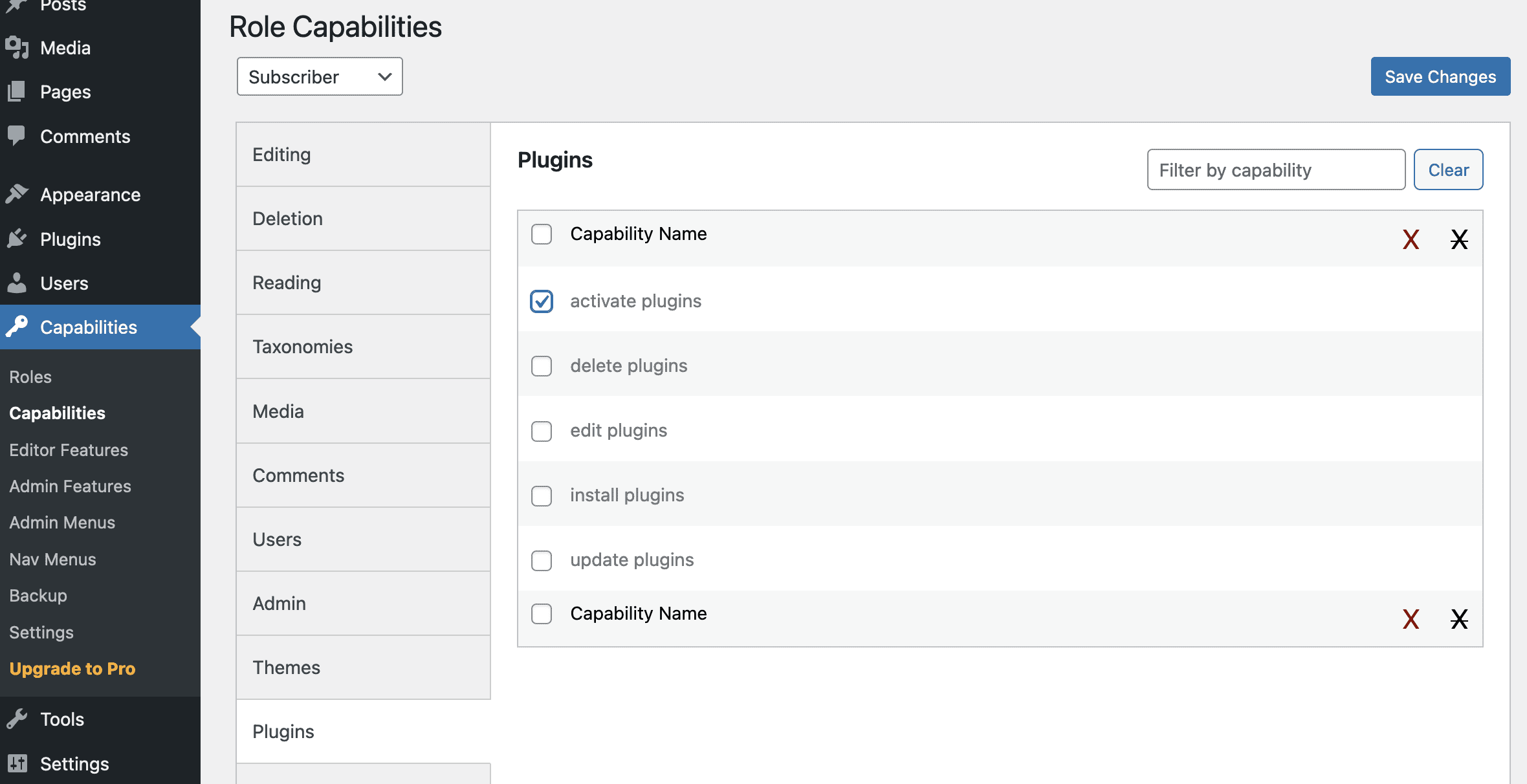Open Editor Features submenu item

tap(69, 450)
